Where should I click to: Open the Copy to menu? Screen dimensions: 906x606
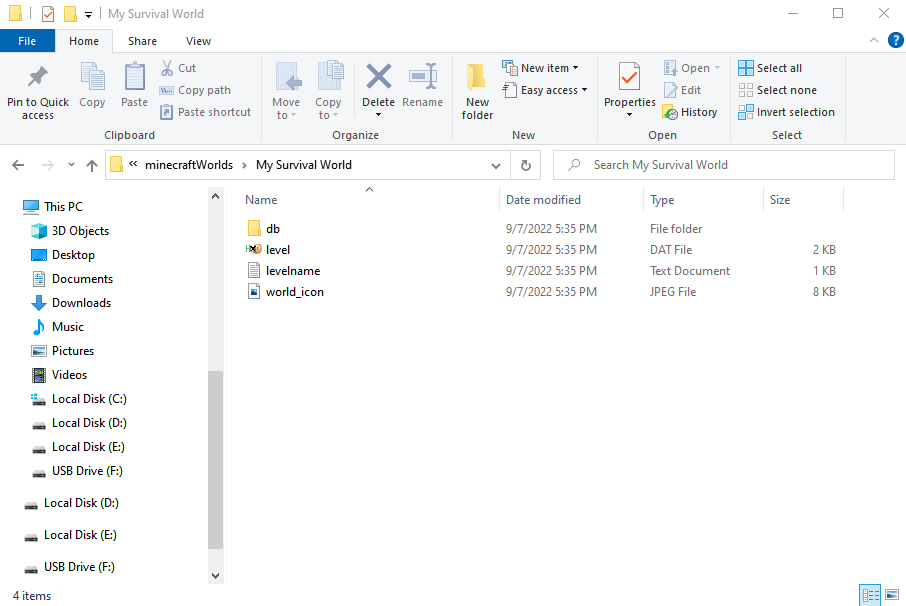329,91
